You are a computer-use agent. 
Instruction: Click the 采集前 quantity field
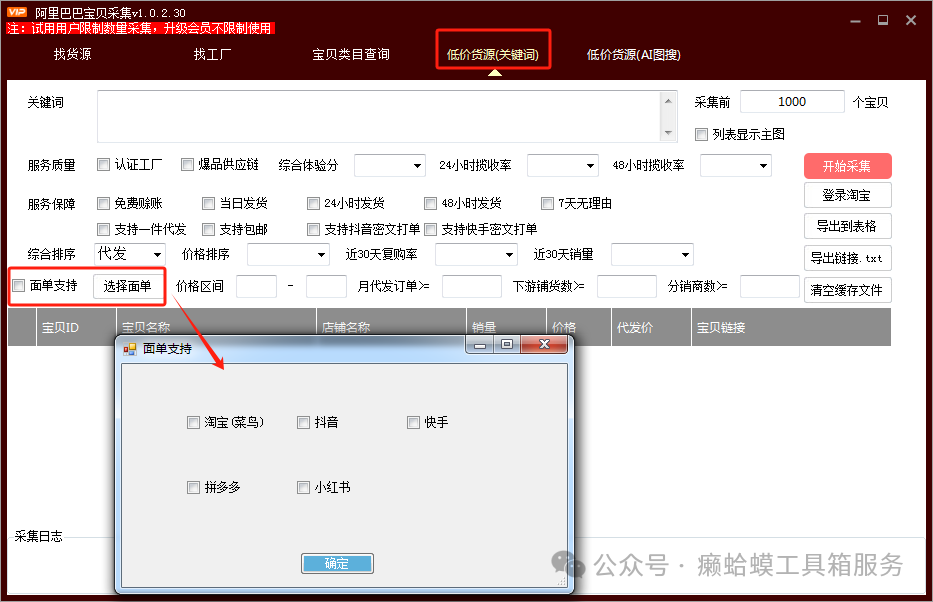[x=792, y=102]
